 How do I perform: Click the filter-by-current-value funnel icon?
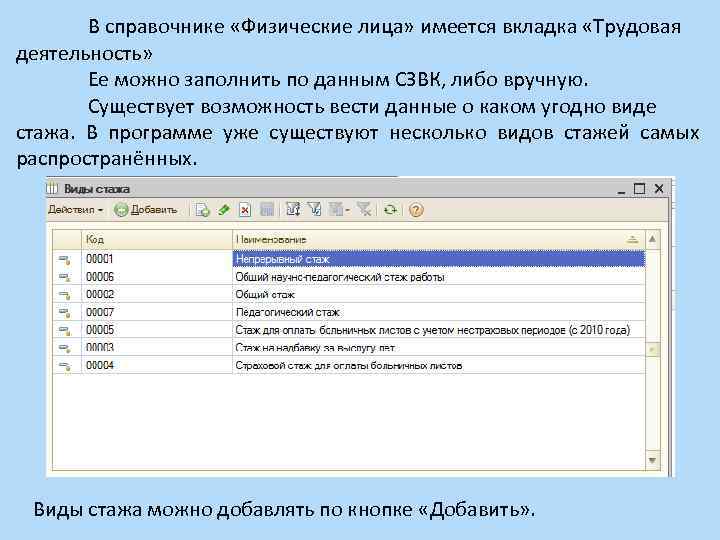coord(315,210)
